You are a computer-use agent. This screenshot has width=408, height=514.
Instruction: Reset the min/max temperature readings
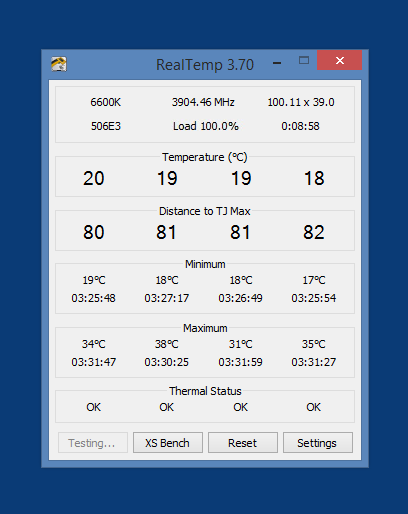[243, 443]
